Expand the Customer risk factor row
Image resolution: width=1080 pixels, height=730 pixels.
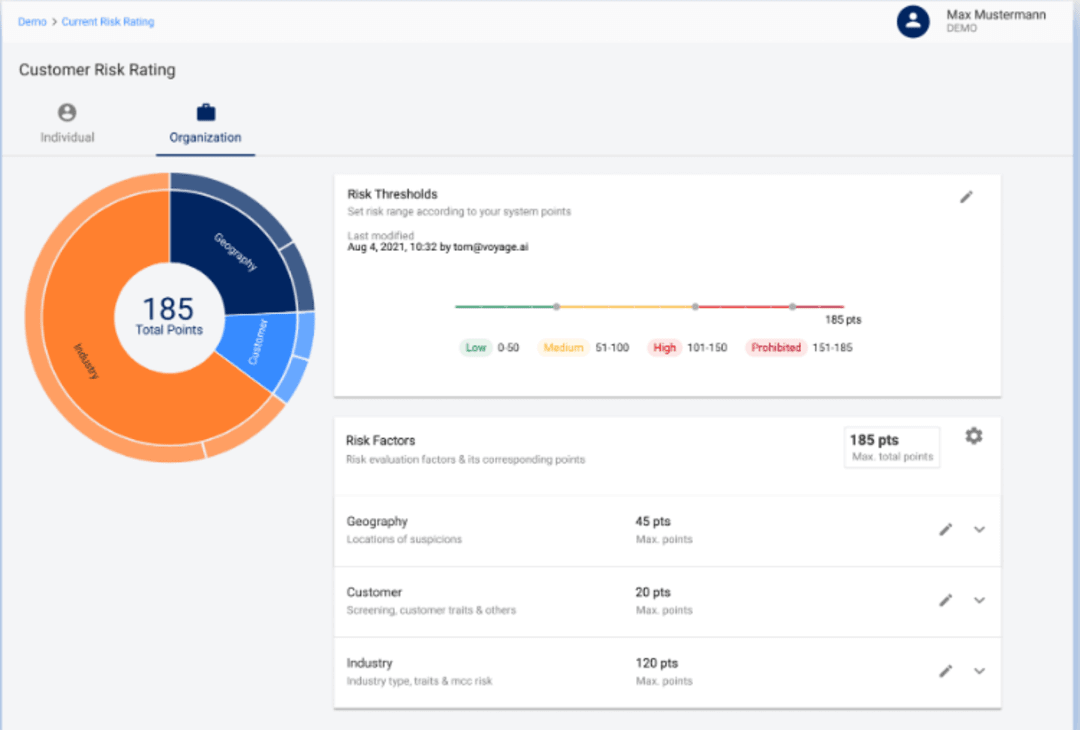click(979, 601)
